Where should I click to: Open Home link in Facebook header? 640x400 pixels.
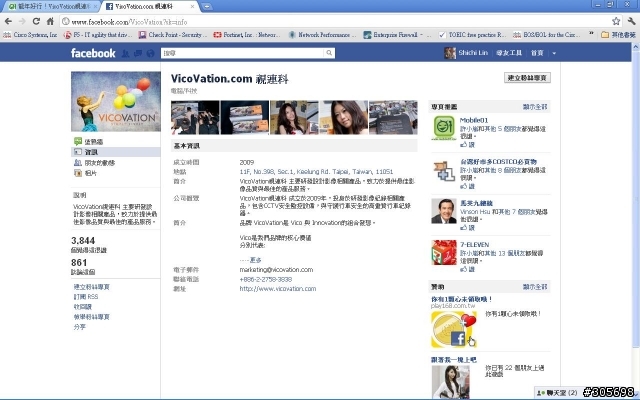(537, 53)
